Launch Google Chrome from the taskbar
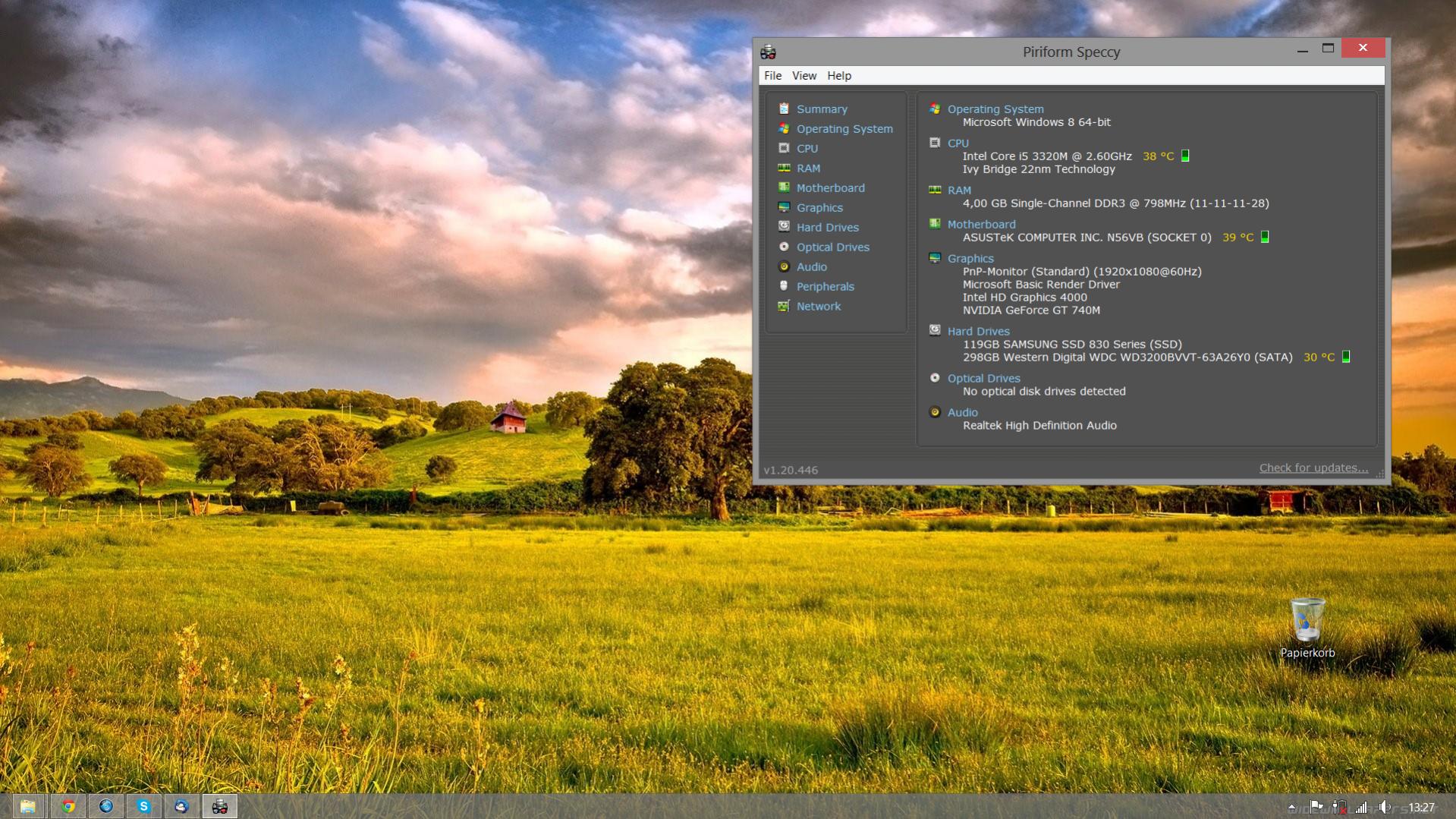The image size is (1456, 819). click(68, 806)
